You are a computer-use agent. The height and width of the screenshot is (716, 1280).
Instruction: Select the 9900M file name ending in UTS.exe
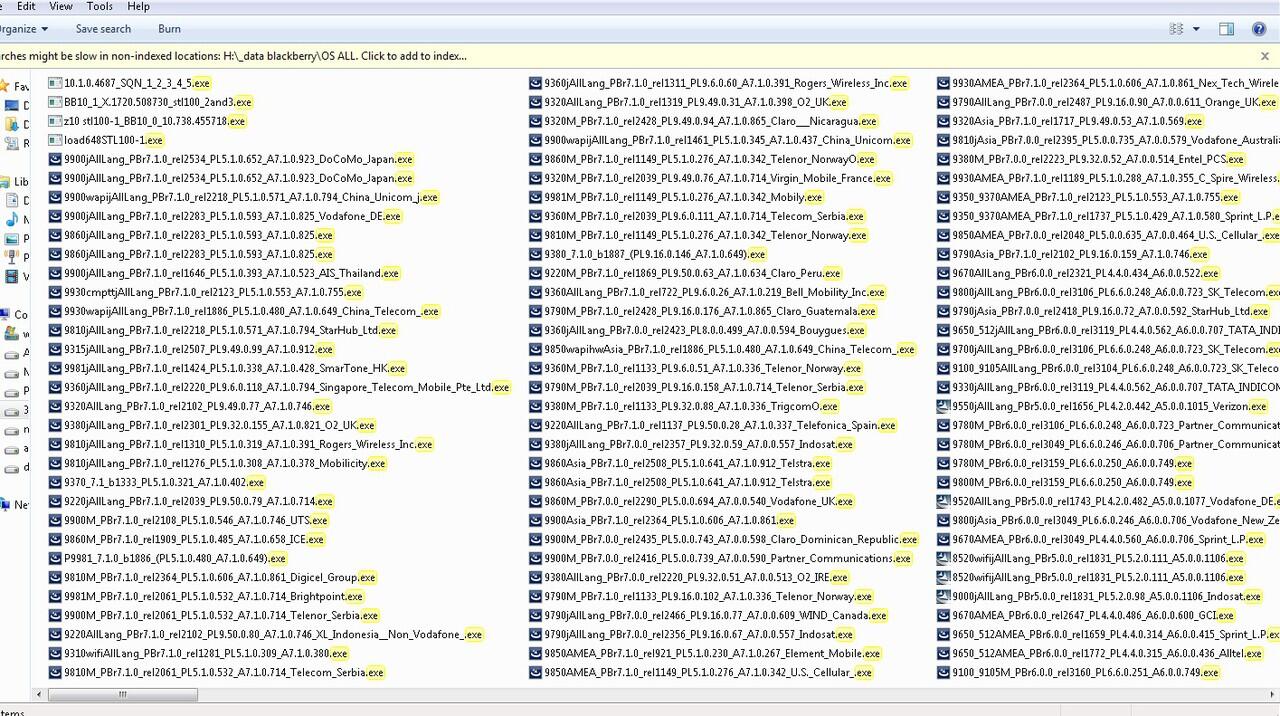pyautogui.click(x=196, y=520)
